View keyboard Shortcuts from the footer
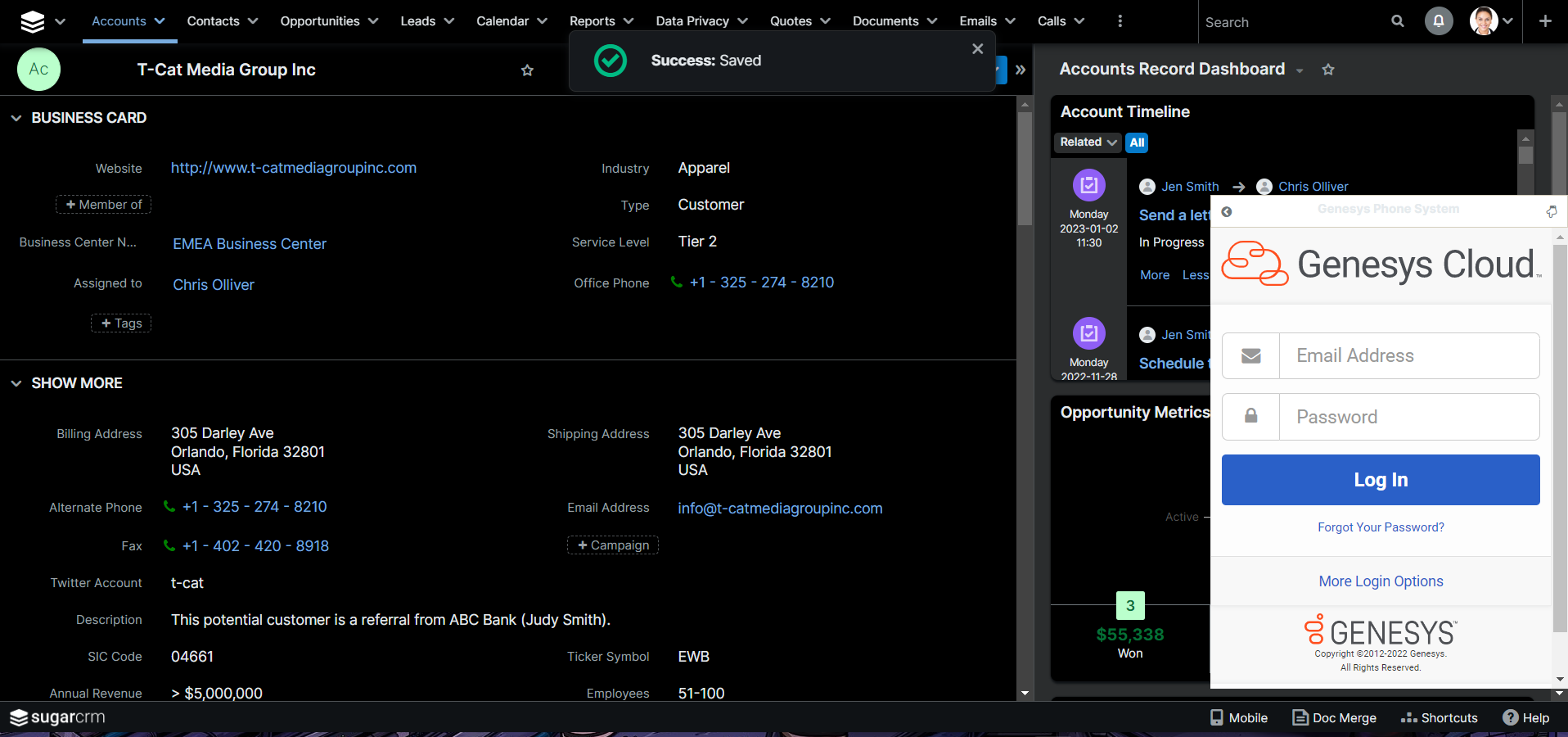Screen dimensions: 1568x737 click(1439, 717)
